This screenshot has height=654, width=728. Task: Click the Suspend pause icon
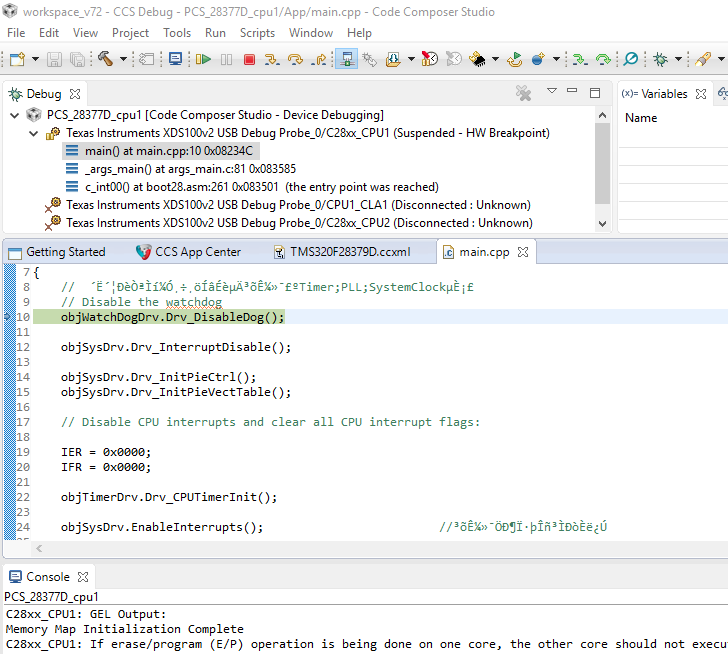(x=227, y=59)
